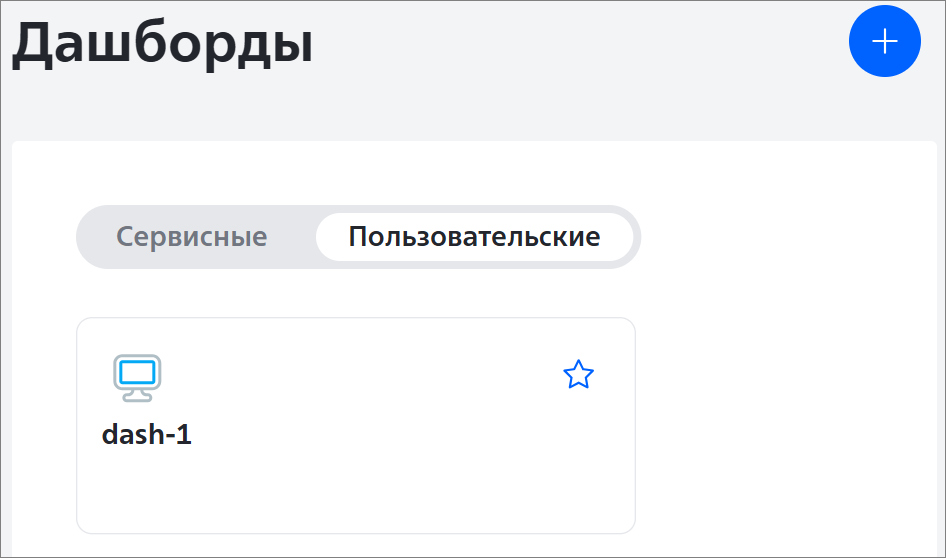This screenshot has width=946, height=558.
Task: Open the dashboard named dash-1
Action: click(147, 434)
